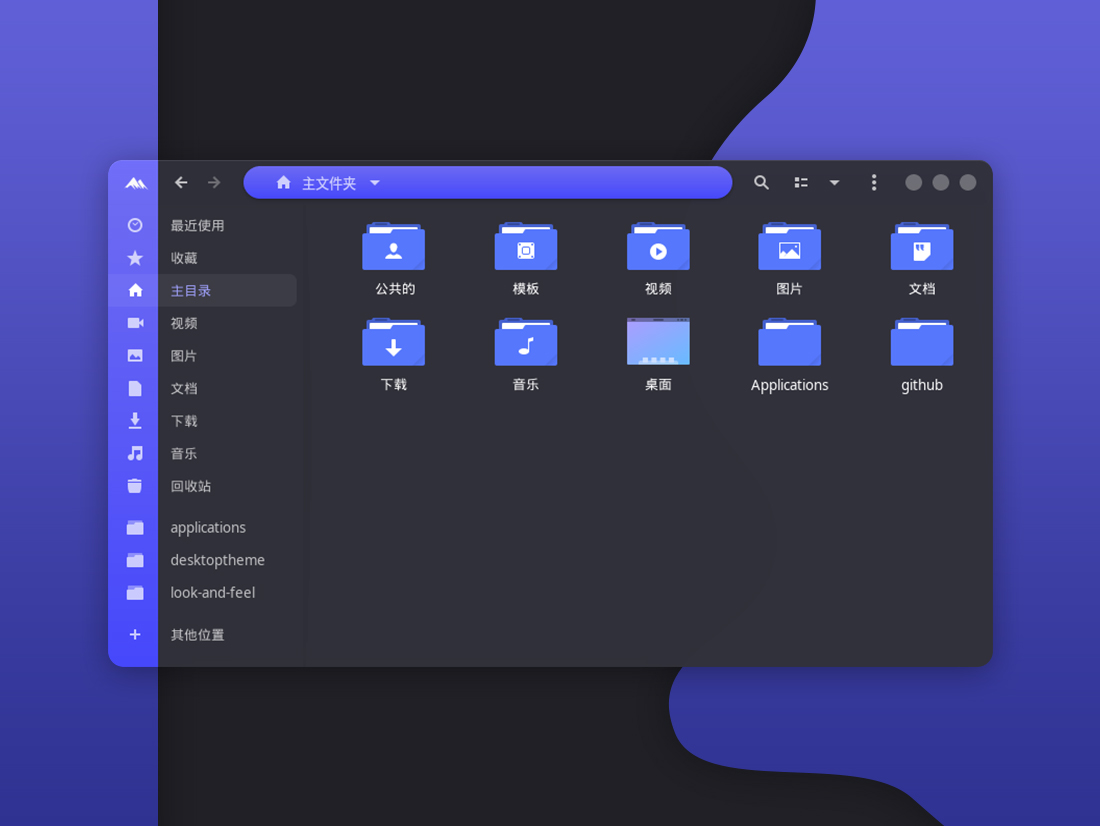Open 图片 in the sidebar list
Screen dimensions: 1100x826
click(184, 356)
